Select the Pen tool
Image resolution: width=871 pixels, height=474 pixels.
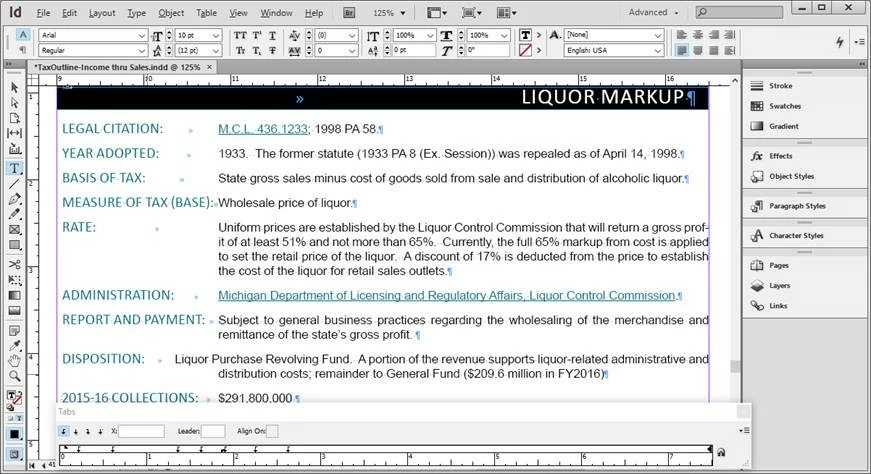(14, 198)
